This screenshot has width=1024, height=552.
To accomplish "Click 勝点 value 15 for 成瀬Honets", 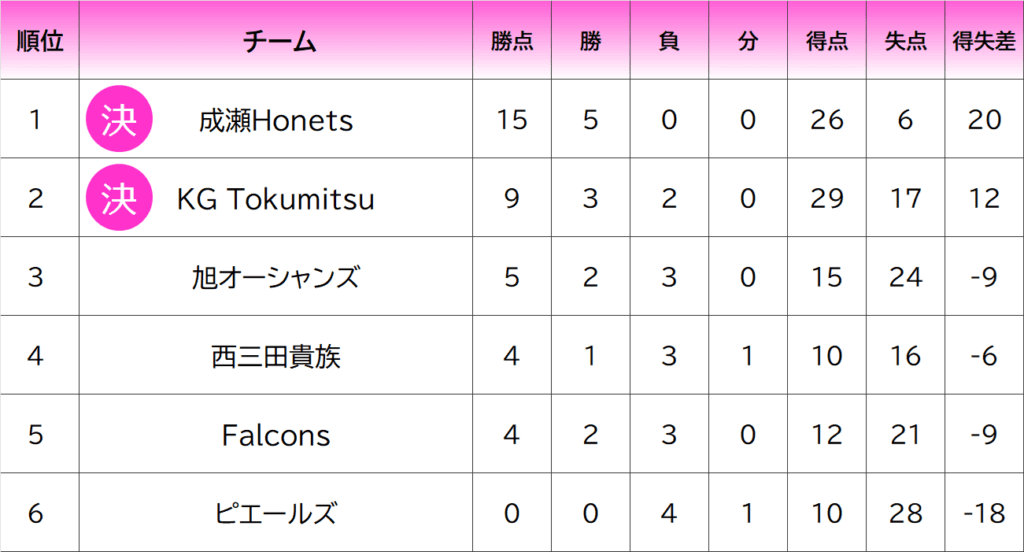I will point(512,120).
